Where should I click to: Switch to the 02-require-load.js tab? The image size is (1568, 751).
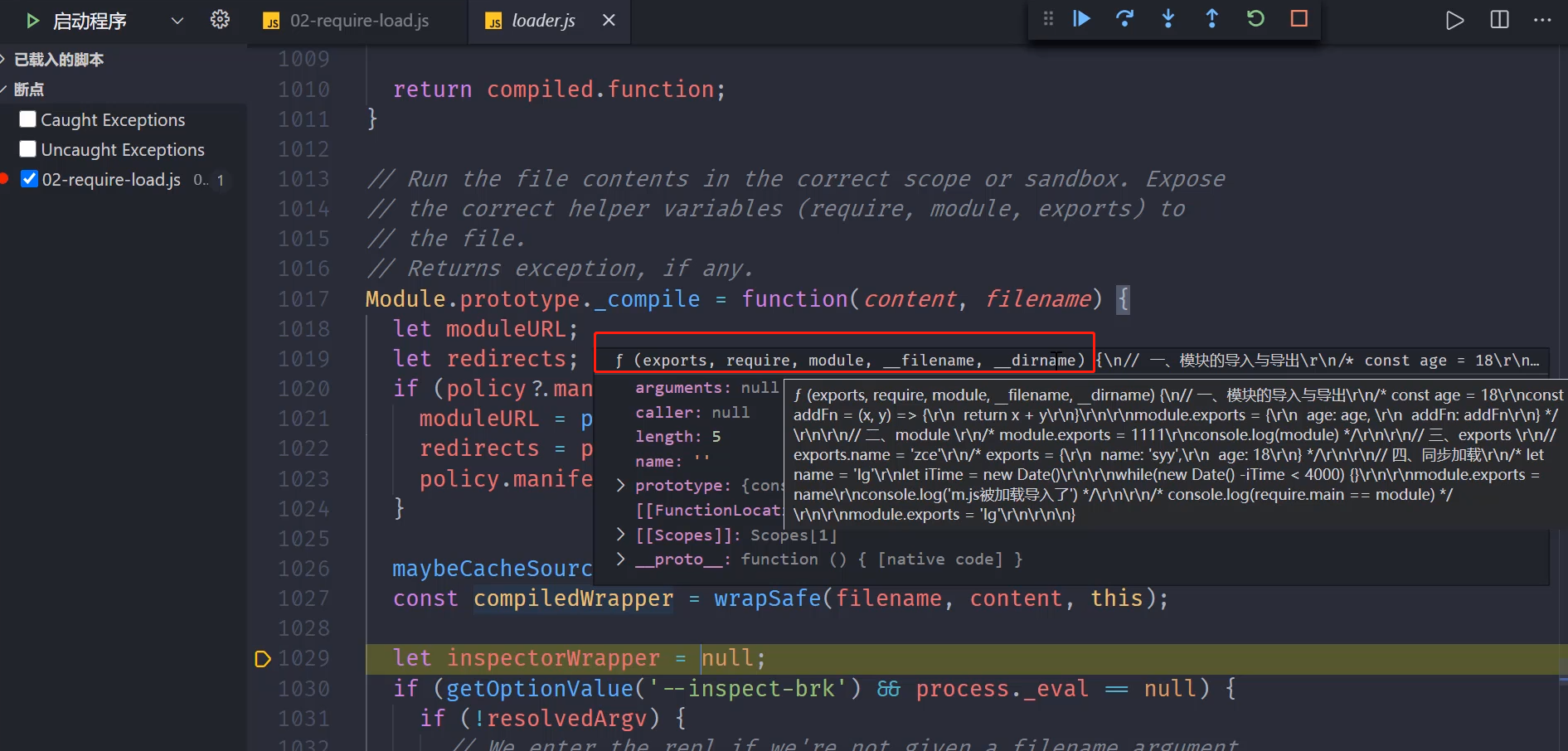pyautogui.click(x=359, y=21)
